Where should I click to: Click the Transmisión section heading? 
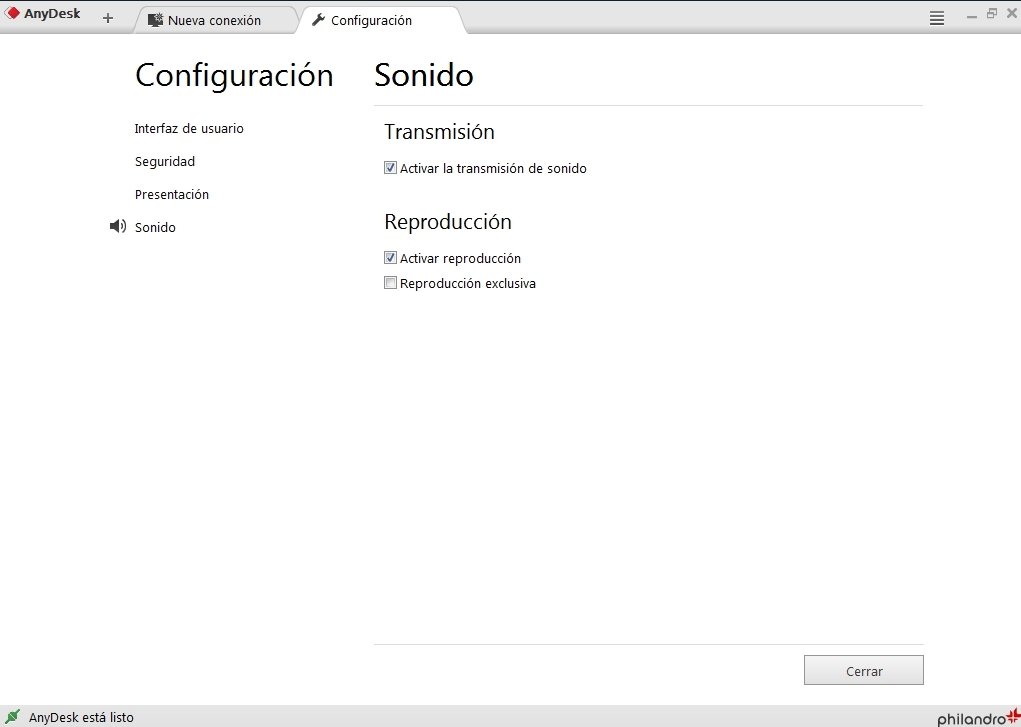click(440, 132)
